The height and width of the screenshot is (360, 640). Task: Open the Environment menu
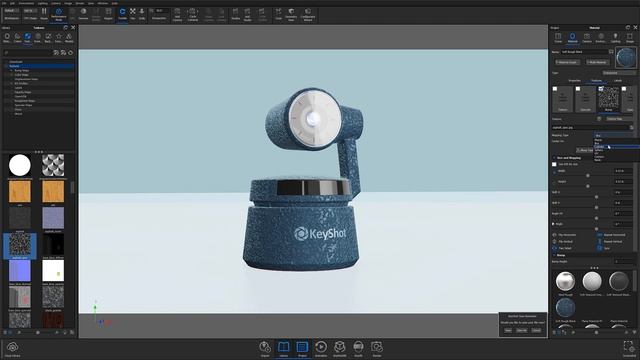(27, 3)
